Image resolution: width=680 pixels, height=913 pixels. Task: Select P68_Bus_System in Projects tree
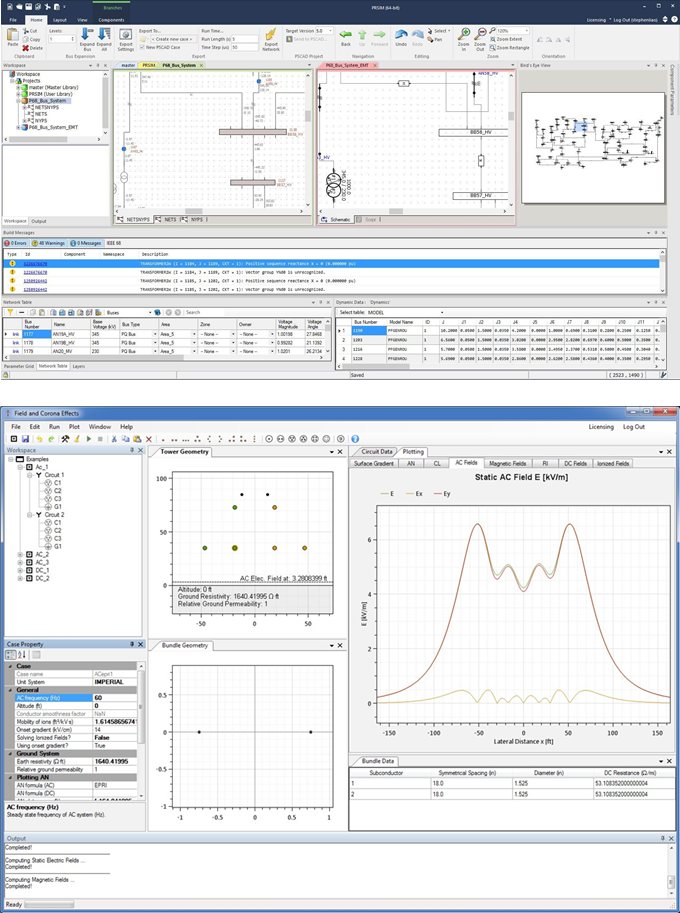coord(48,101)
